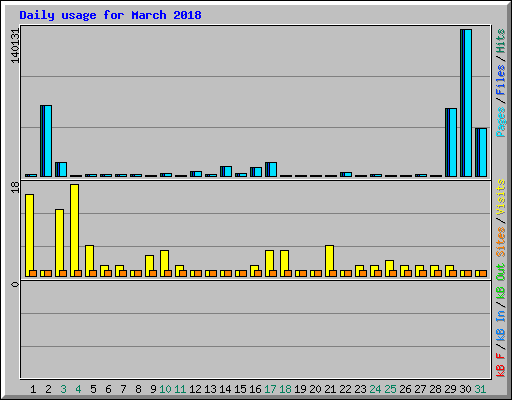Click day 5 on the x-axis
The image size is (512, 400).
pyautogui.click(x=93, y=389)
